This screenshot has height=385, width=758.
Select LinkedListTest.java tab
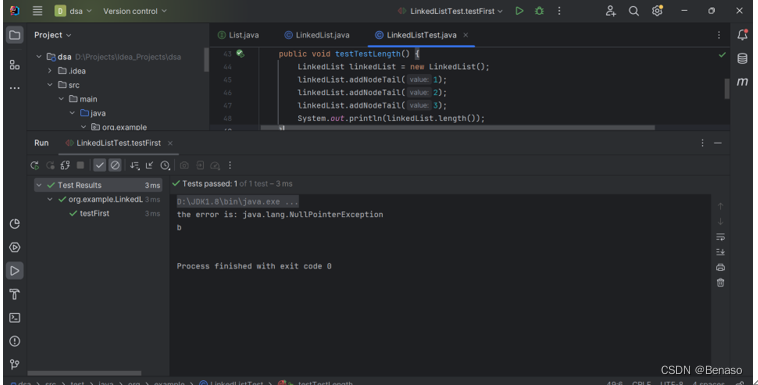416,35
